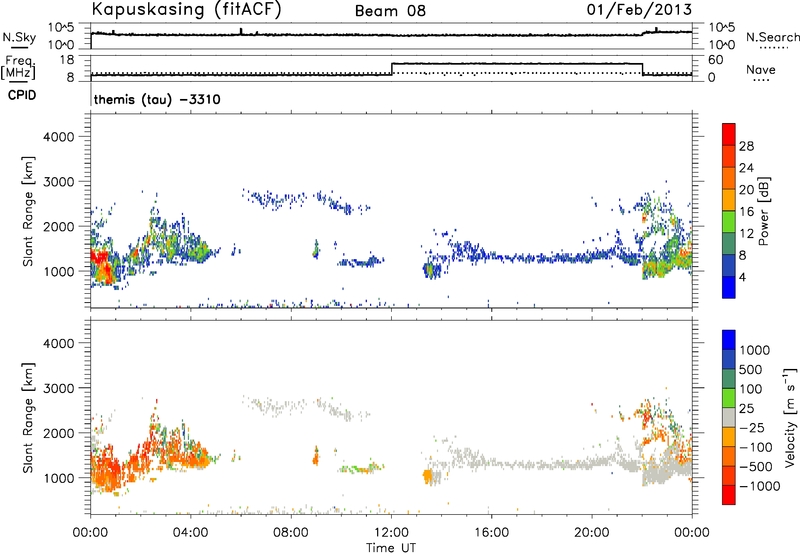This screenshot has height=554, width=800.
Task: Click the power panel 'Slant Range [km]' label
Action: (x=28, y=211)
